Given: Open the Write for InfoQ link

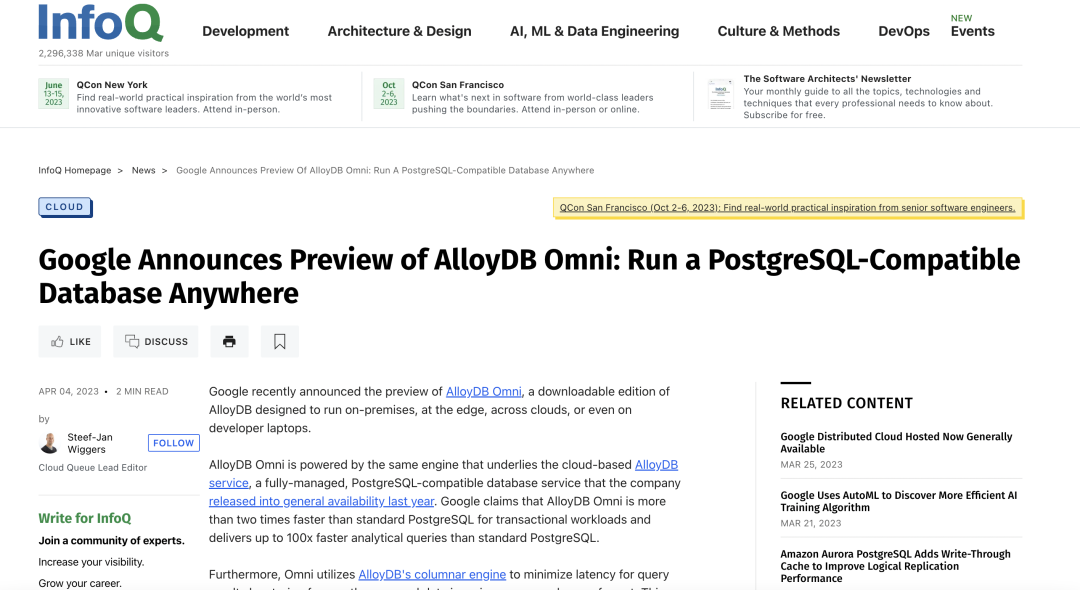Looking at the screenshot, I should tap(85, 518).
